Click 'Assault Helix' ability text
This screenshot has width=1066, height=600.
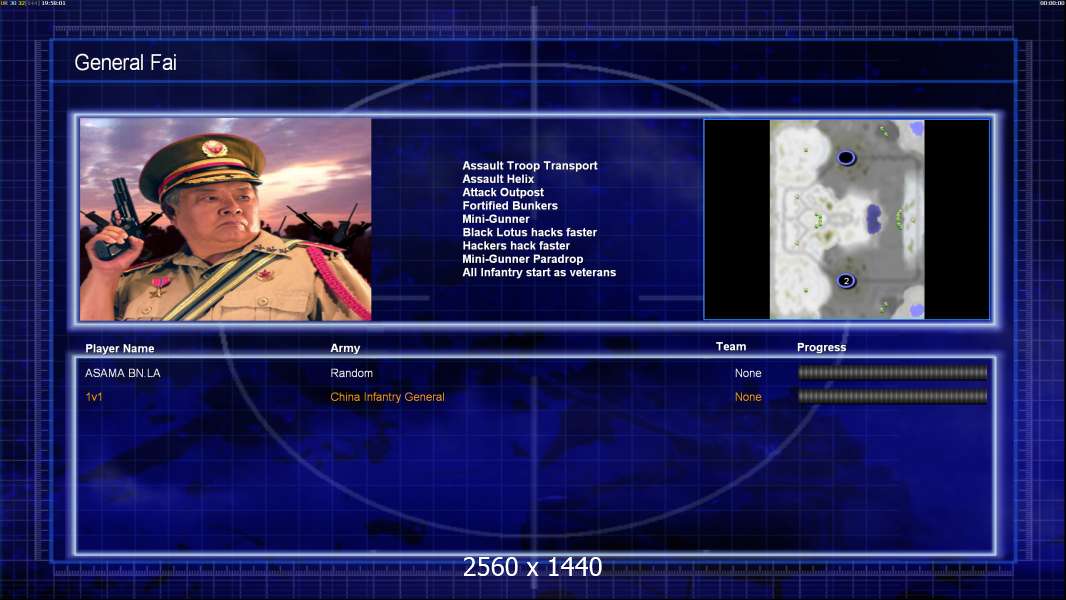[x=498, y=179]
